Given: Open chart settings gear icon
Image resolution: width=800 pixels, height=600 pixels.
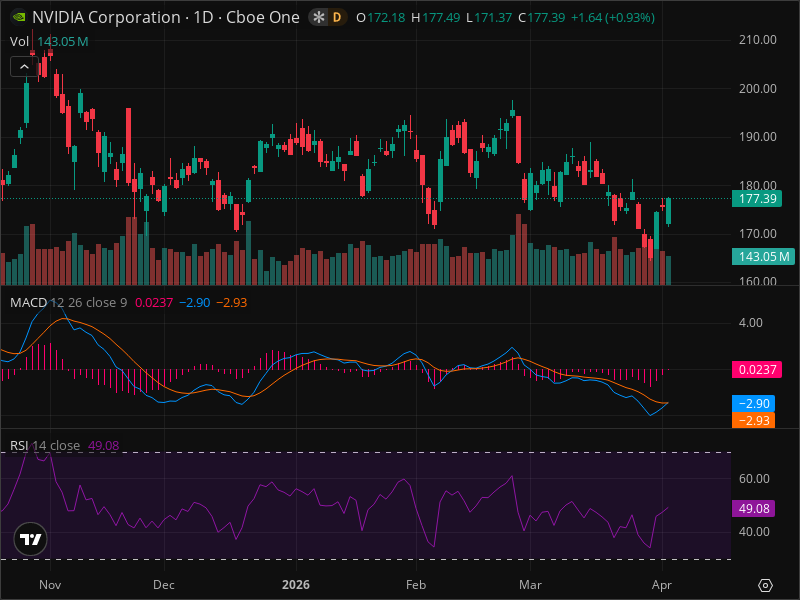Looking at the screenshot, I should [765, 585].
